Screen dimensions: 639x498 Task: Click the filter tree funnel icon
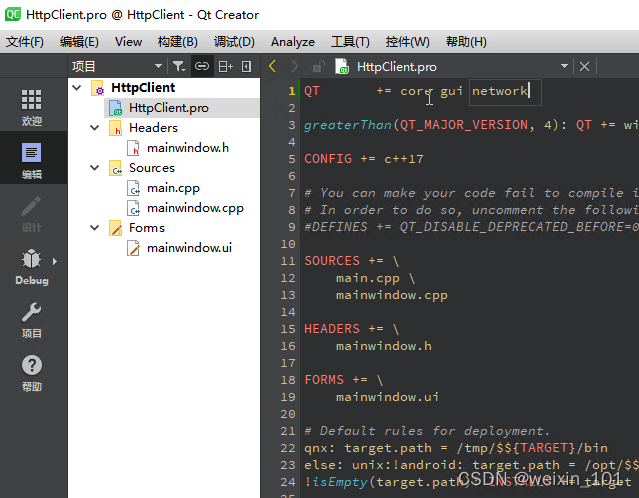coord(179,66)
